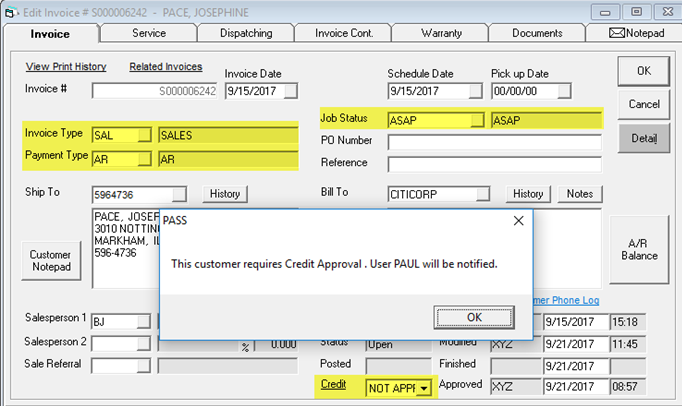This screenshot has height=406, width=682.
Task: Click the Modified time value 11:45
Action: [x=628, y=344]
